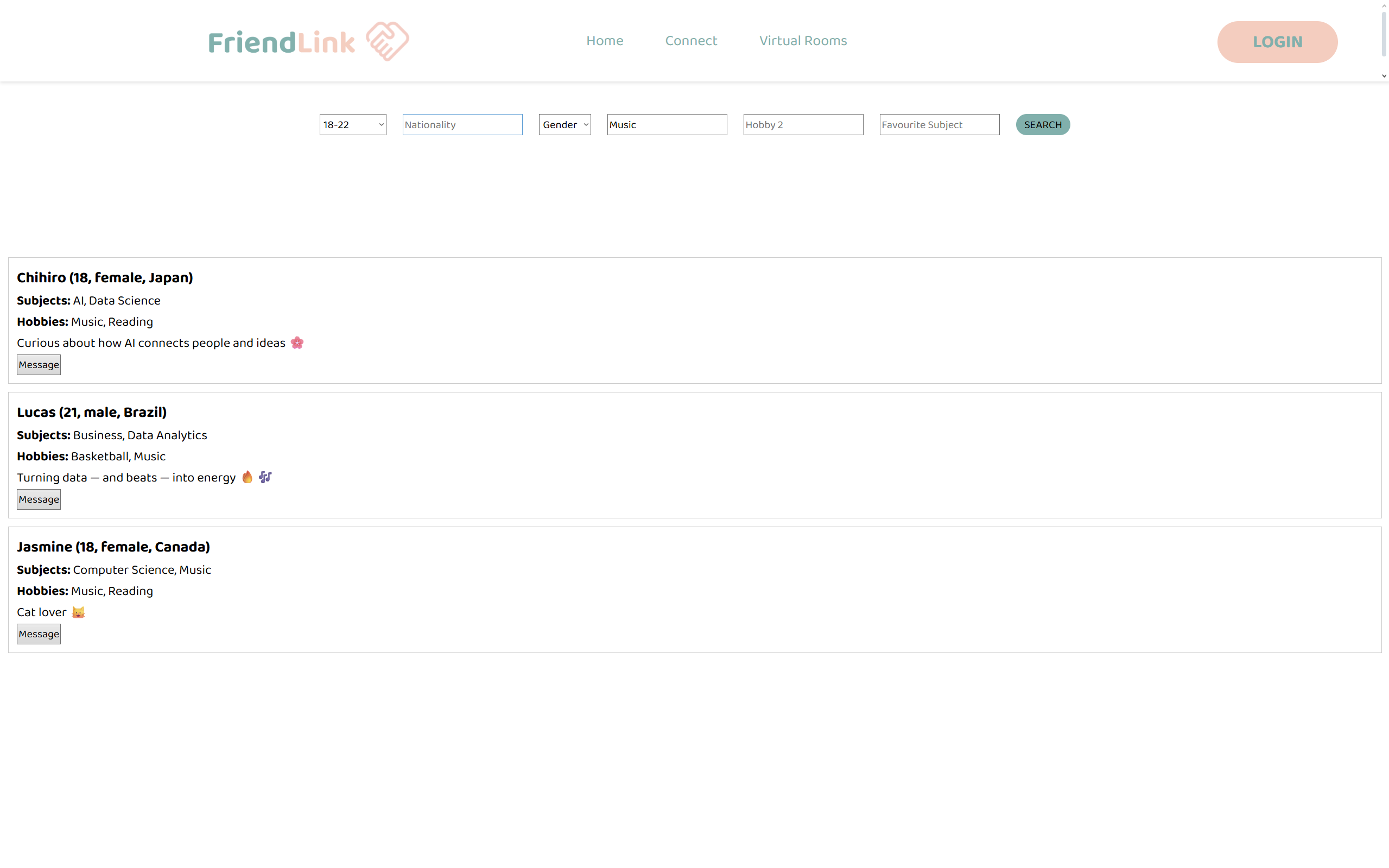Image resolution: width=1389 pixels, height=868 pixels.
Task: Message Chihiro from Japan
Action: (x=39, y=365)
